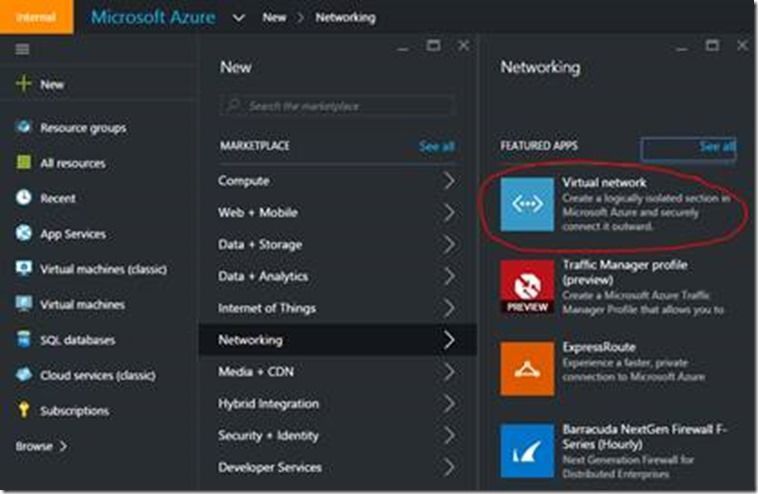Click the Virtual machines monitor icon

23,304
